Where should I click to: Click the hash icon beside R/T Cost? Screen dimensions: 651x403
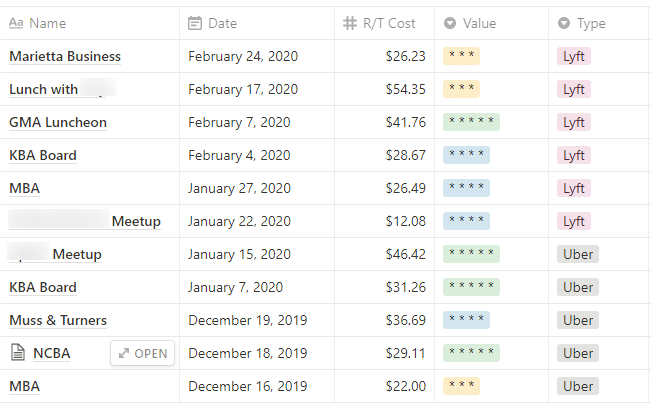click(350, 23)
